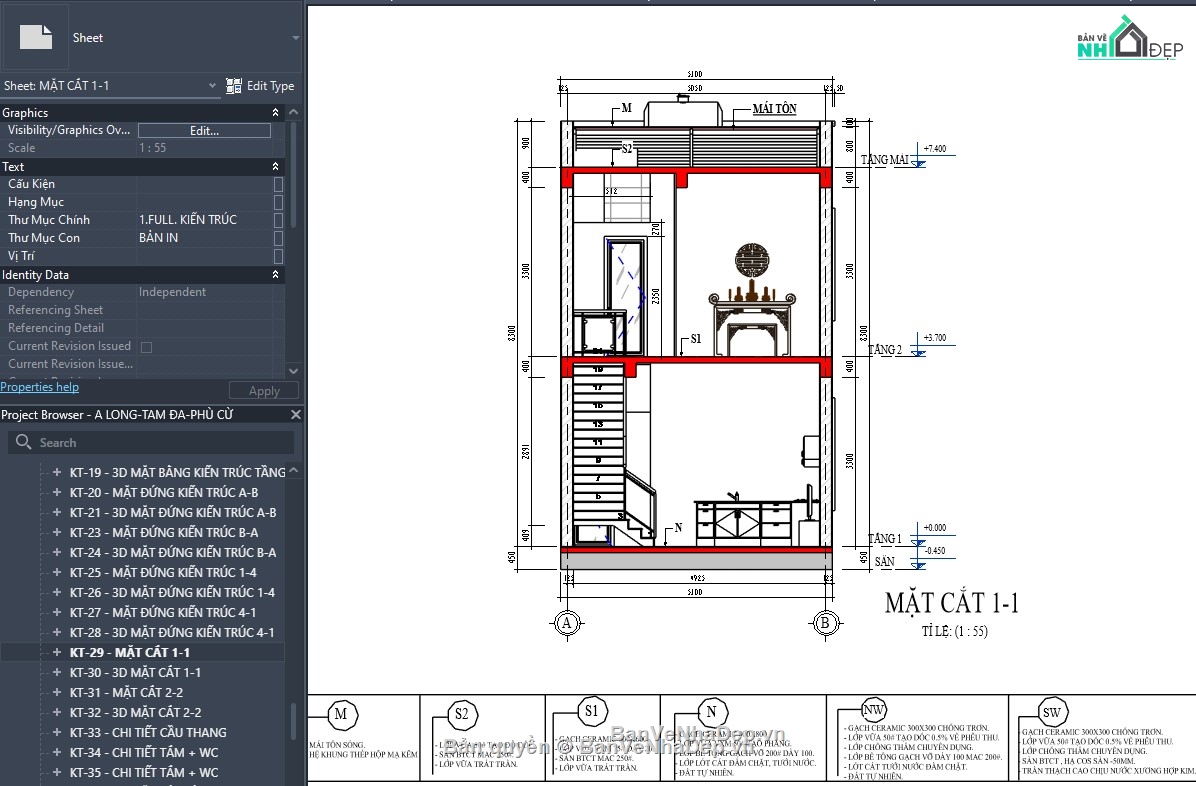Click the search magnifier icon
The image size is (1196, 786).
click(24, 442)
